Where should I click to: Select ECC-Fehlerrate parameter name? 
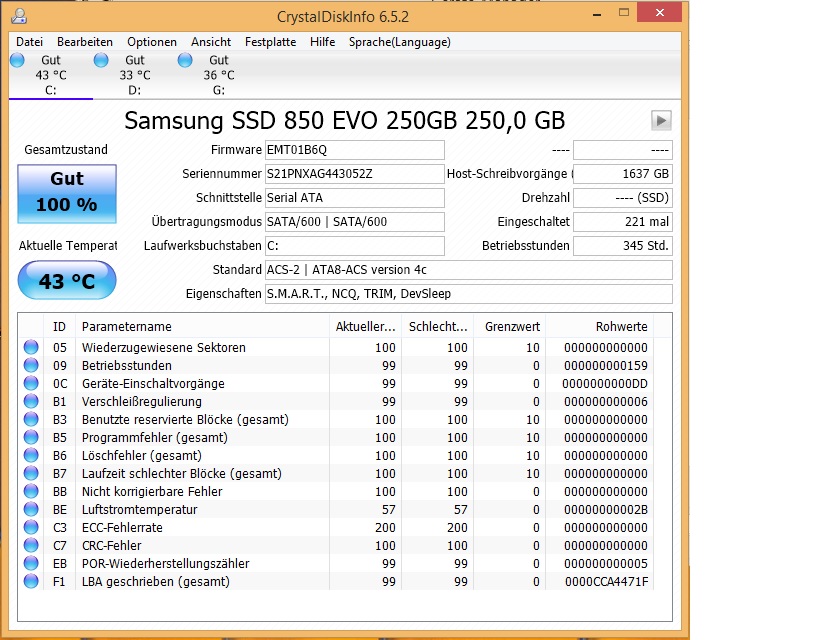tap(122, 528)
